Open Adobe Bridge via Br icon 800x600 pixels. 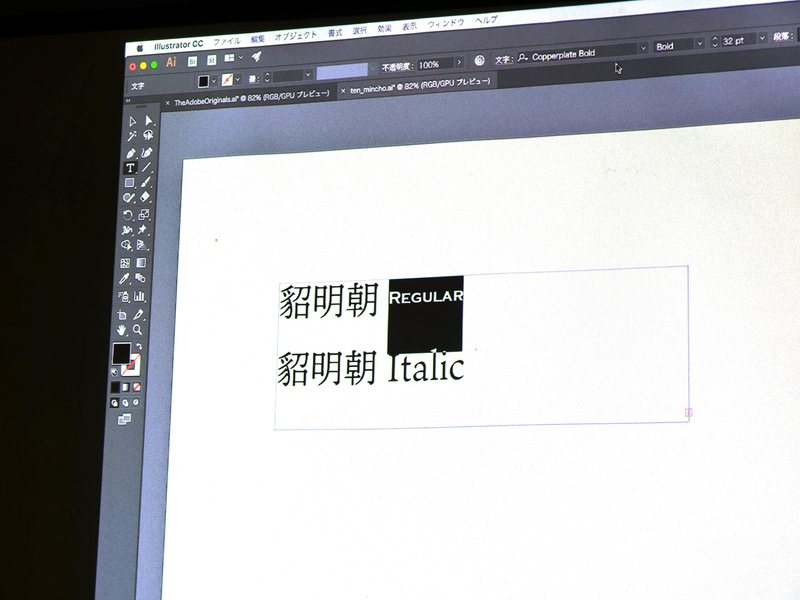point(192,61)
